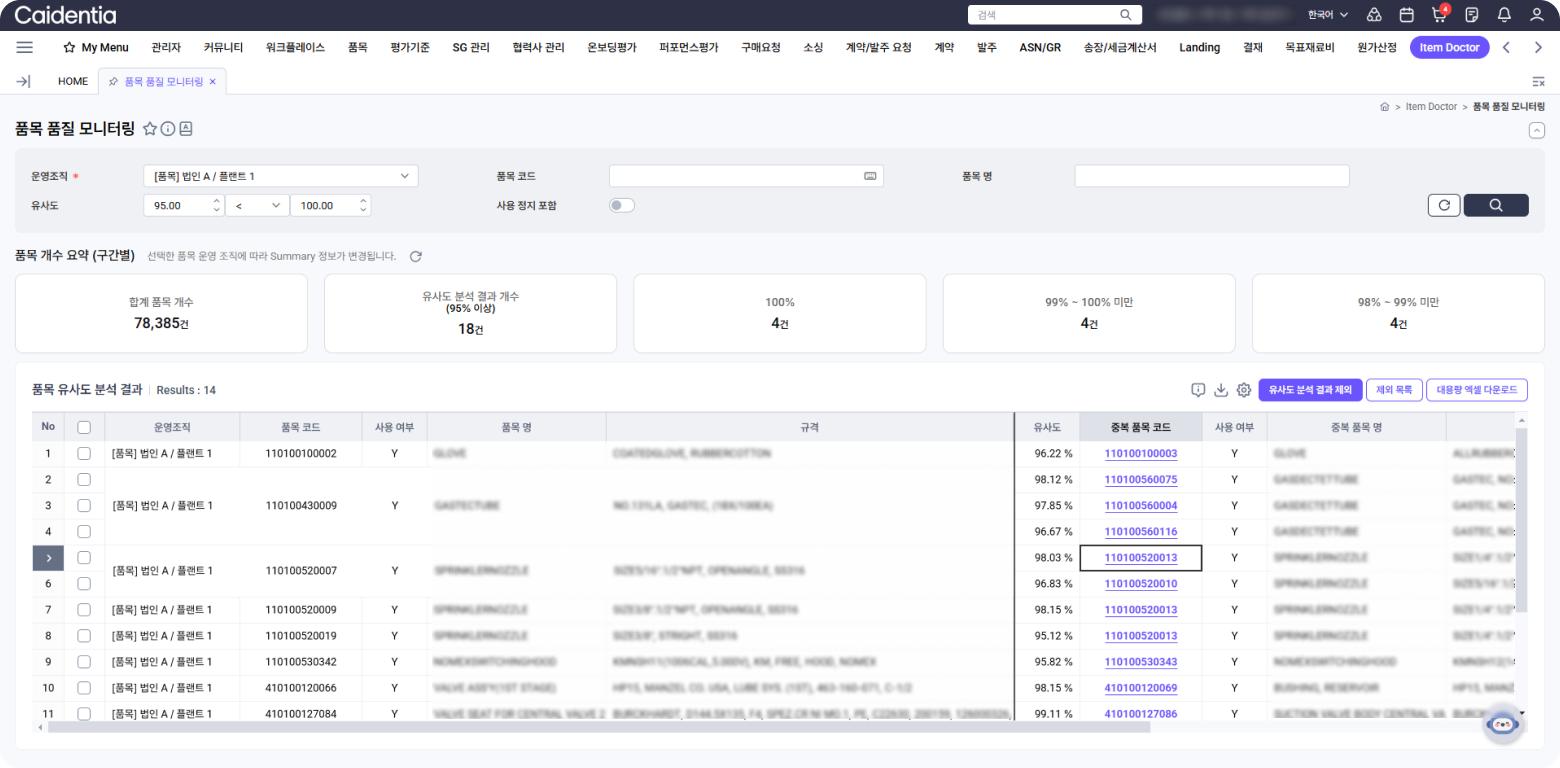
Task: Tick the checkbox for row 1
Action: [84, 453]
